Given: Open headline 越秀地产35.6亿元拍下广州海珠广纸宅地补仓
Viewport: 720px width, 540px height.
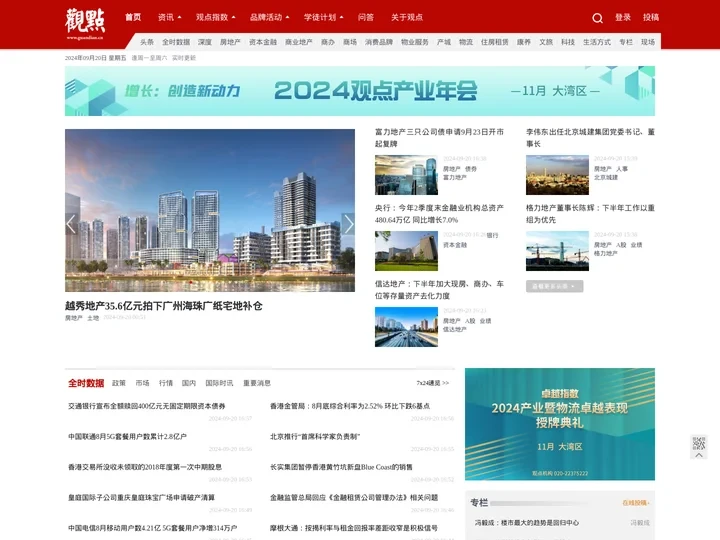Looking at the screenshot, I should tap(163, 306).
